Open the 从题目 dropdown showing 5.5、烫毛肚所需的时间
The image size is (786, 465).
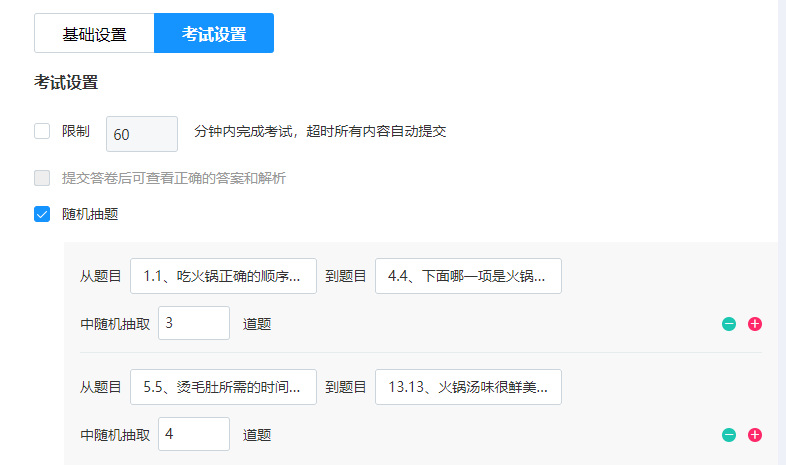point(224,387)
